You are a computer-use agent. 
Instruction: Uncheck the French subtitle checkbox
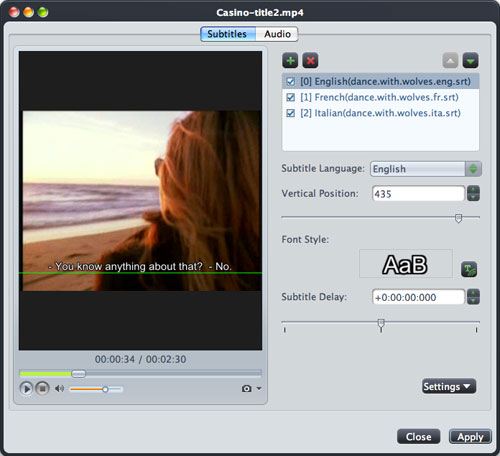point(290,97)
